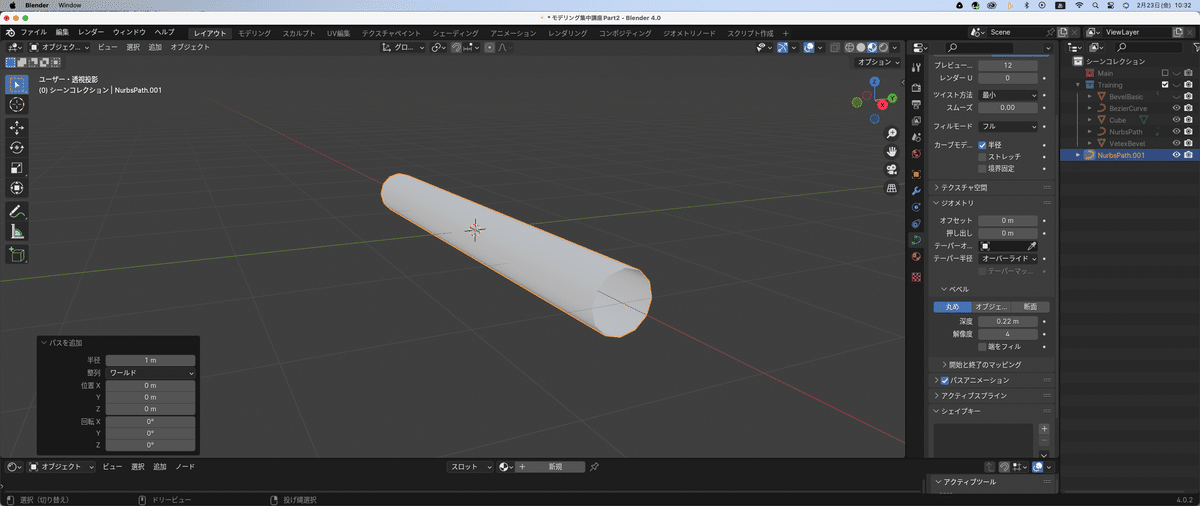The width and height of the screenshot is (1200, 506).
Task: Adjust the 深度 0.22 m field
Action: pos(1008,321)
